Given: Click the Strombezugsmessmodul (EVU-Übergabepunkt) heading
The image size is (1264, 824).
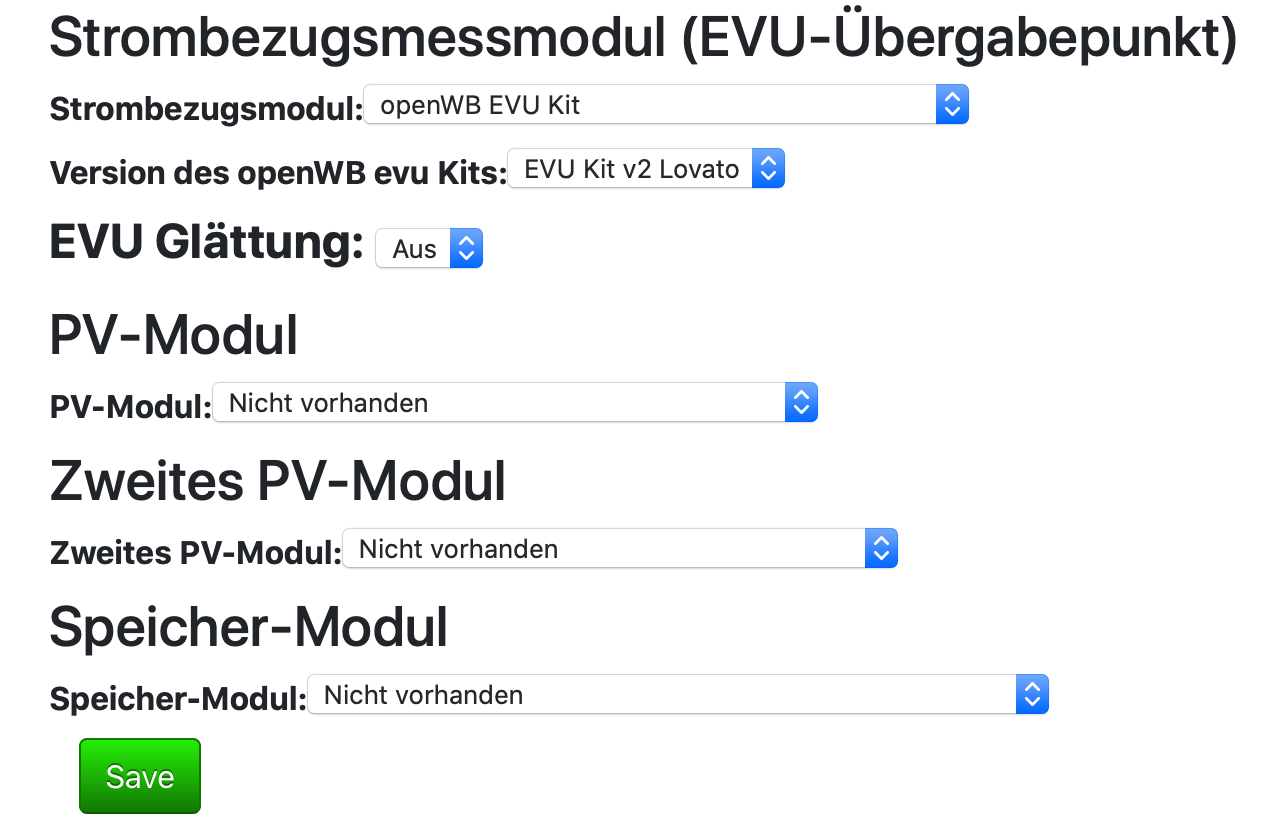Looking at the screenshot, I should click(642, 38).
